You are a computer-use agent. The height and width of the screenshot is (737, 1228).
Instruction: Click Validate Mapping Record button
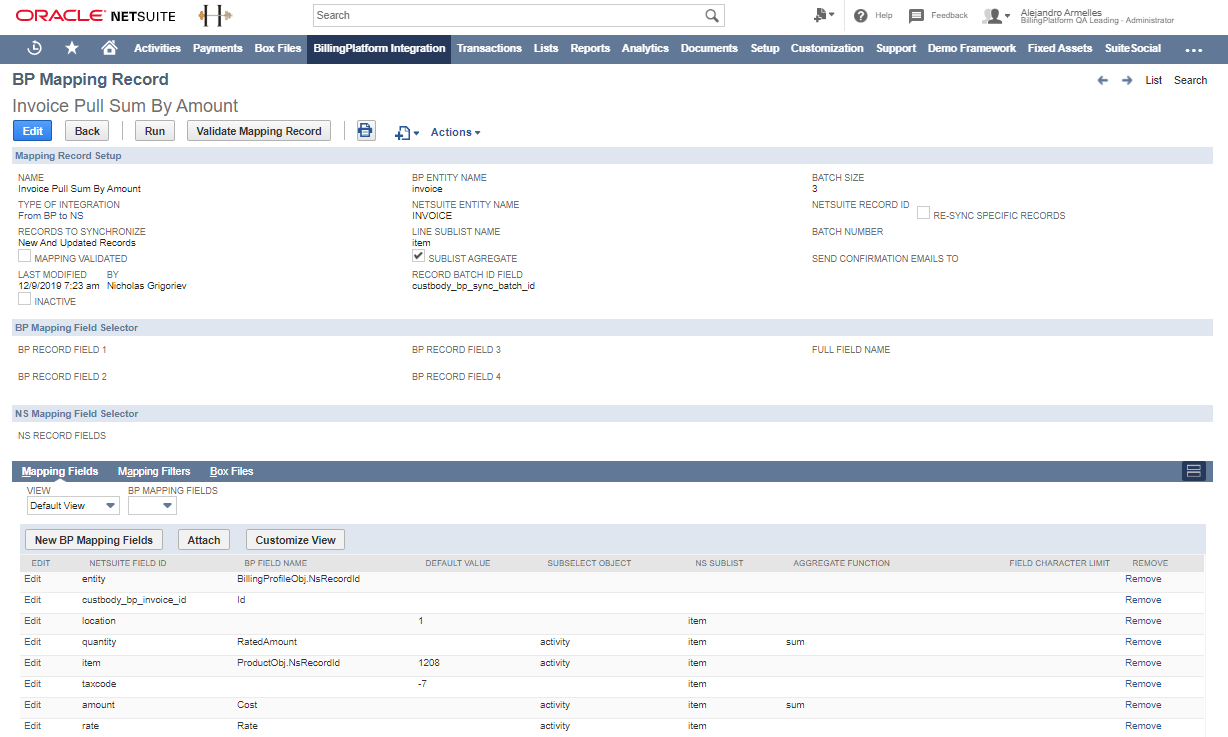click(259, 131)
